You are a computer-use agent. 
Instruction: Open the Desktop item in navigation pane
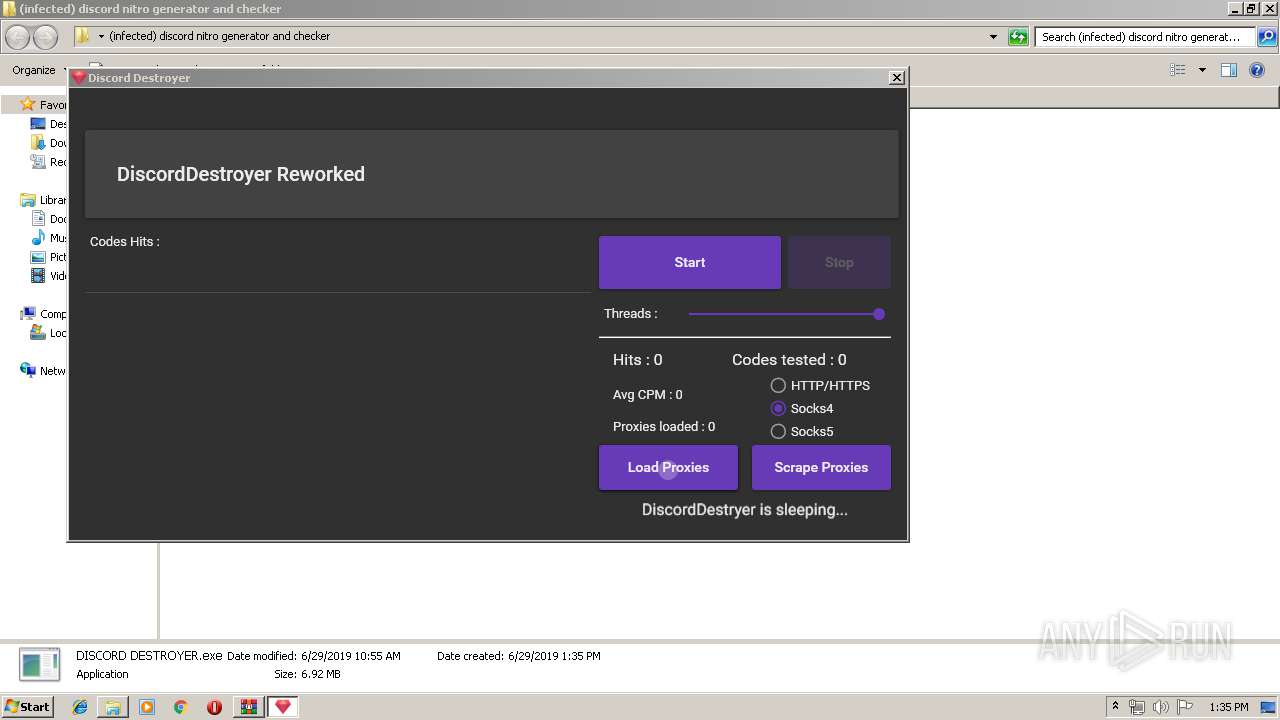49,124
